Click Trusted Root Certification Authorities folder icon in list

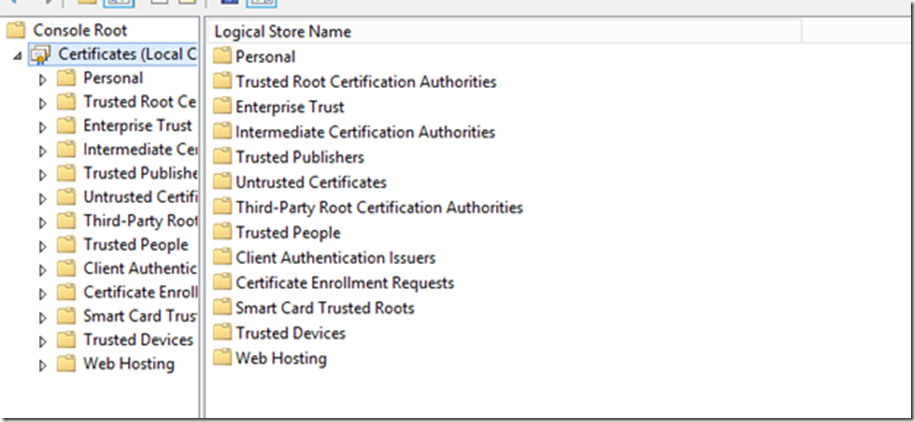pos(222,81)
